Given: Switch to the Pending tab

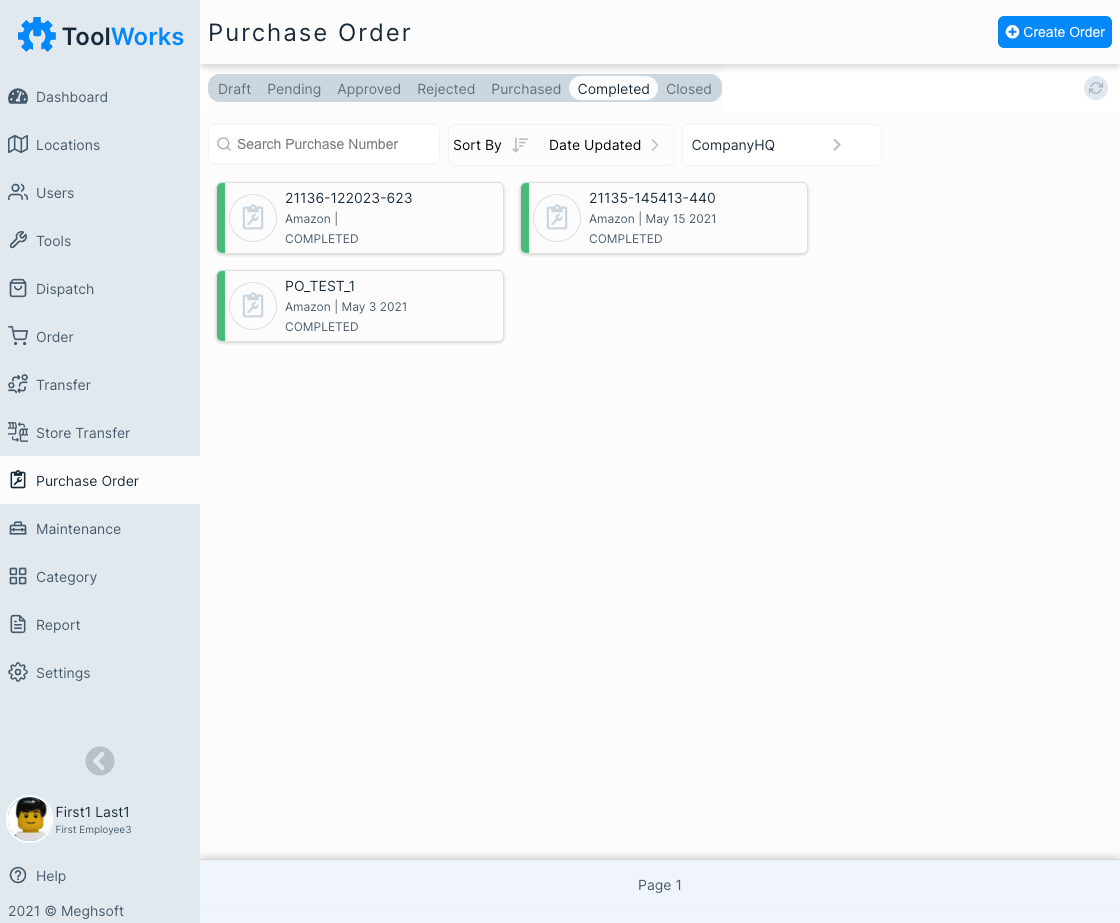Looking at the screenshot, I should click(294, 89).
